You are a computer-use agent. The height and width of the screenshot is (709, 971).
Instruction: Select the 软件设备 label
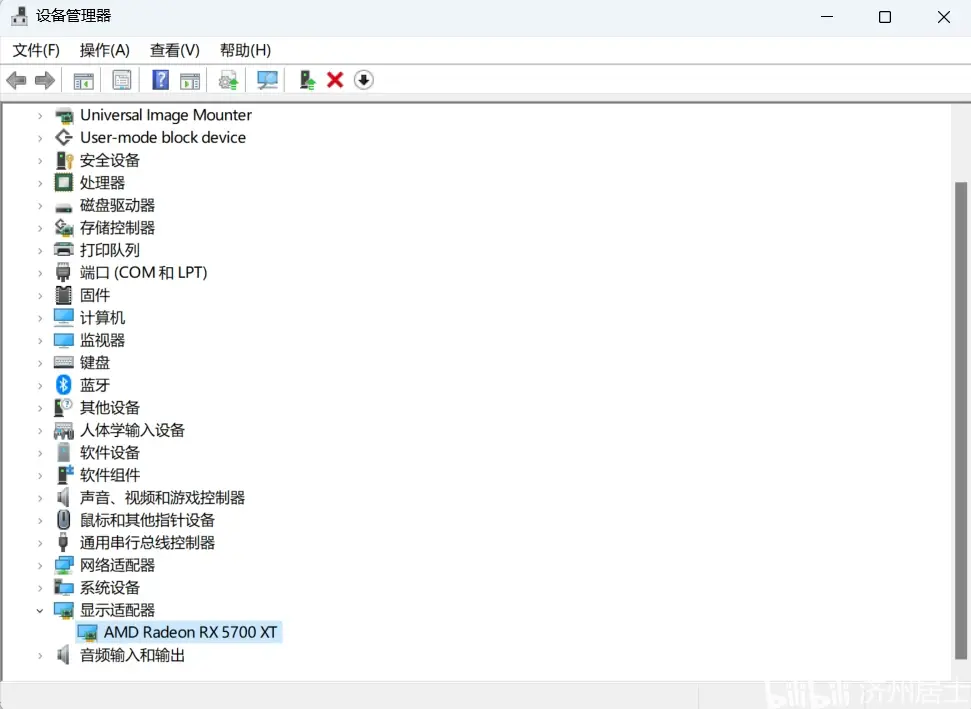110,452
